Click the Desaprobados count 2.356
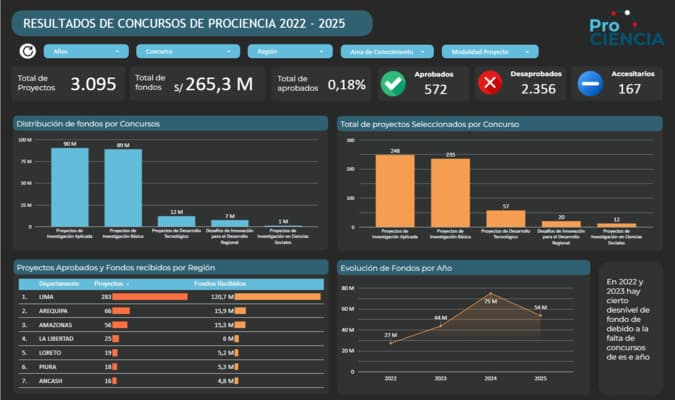Screen dimensions: 675x400 pyautogui.click(x=538, y=89)
